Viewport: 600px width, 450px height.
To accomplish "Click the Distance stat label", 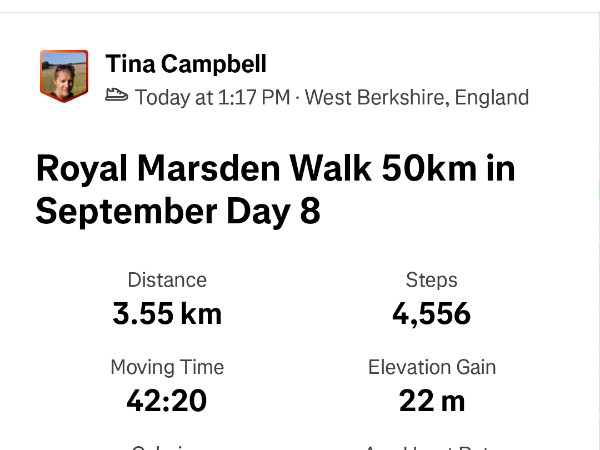I will tap(167, 280).
